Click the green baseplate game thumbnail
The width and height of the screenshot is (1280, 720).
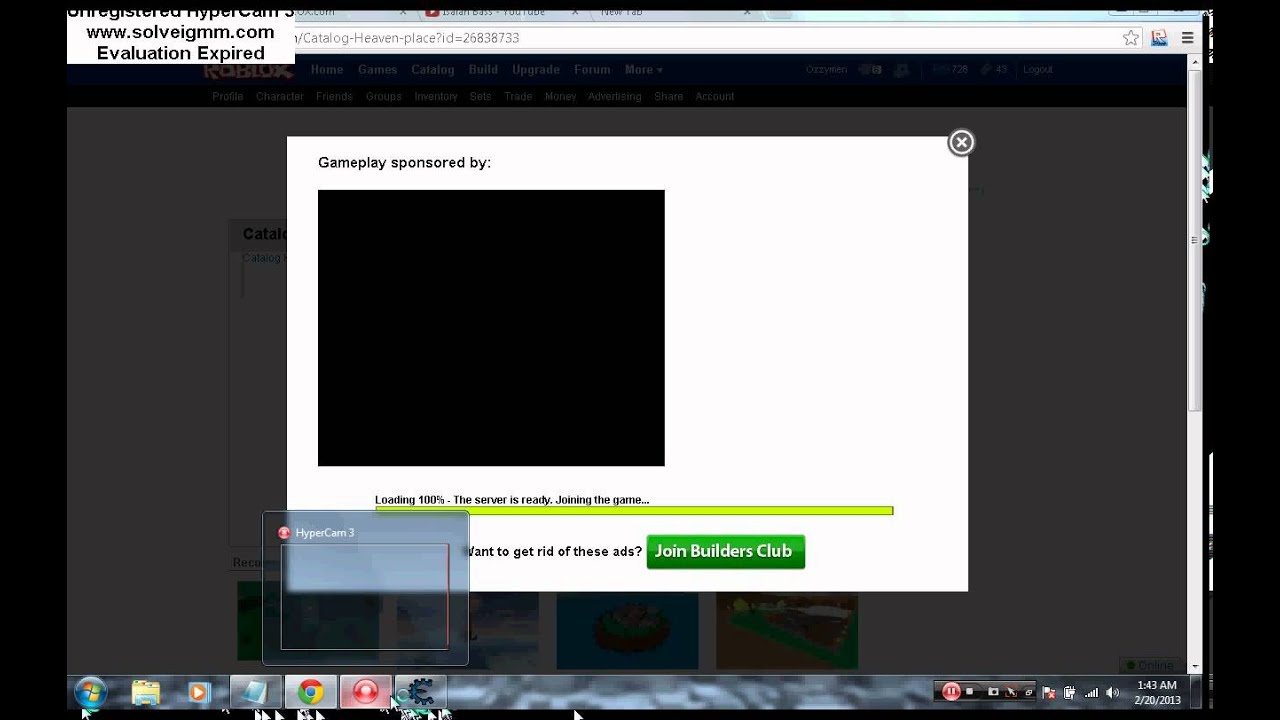pos(787,630)
